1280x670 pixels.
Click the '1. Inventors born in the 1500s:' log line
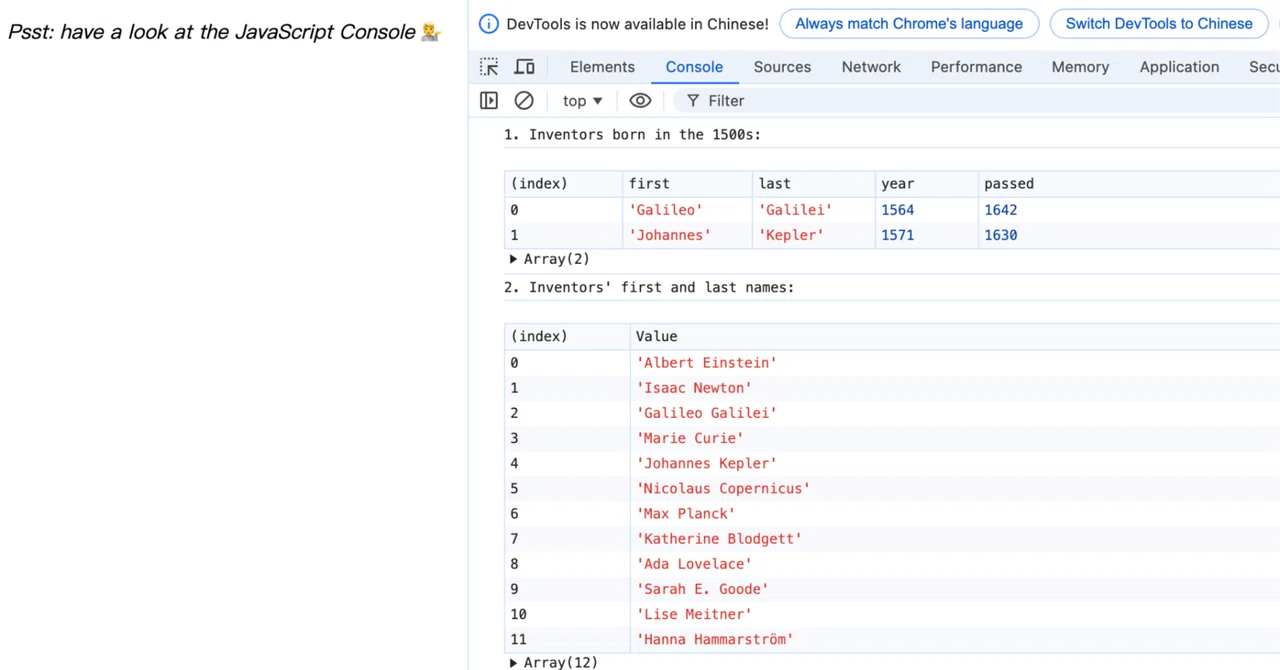[632, 135]
